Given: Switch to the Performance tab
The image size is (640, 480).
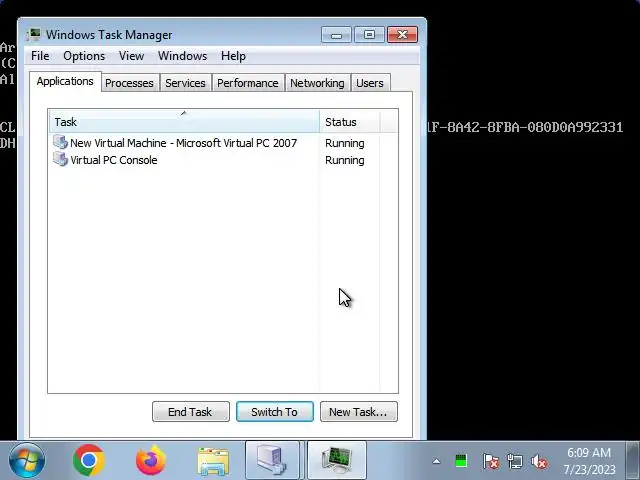Looking at the screenshot, I should [x=248, y=83].
